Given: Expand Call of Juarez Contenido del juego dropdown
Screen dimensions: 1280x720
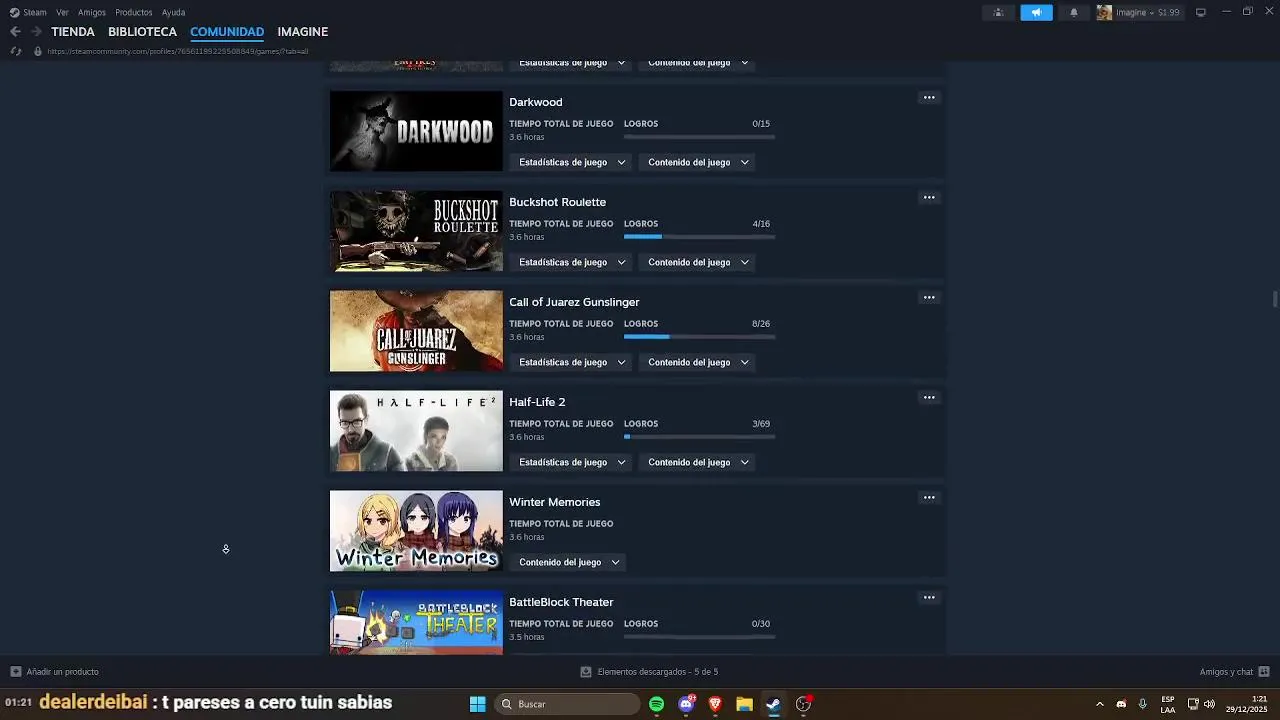Looking at the screenshot, I should click(x=698, y=362).
